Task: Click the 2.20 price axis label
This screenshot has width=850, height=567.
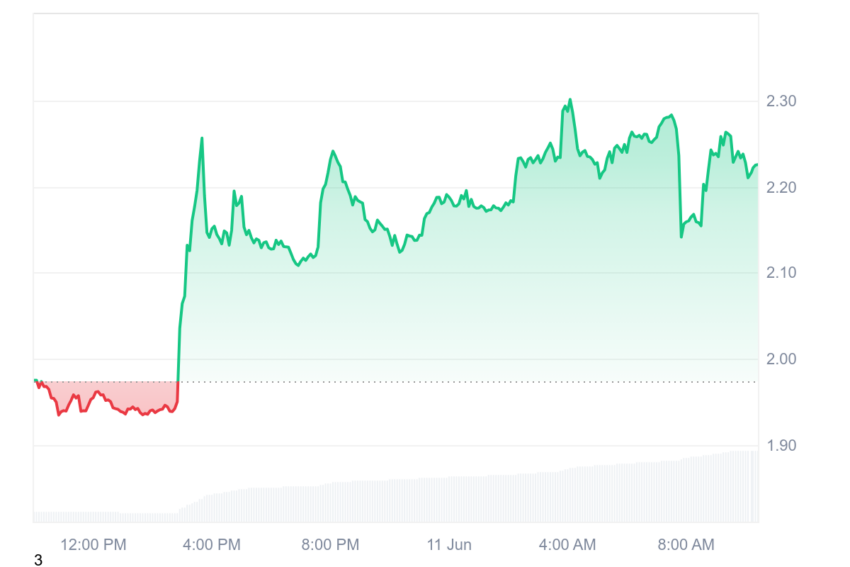Action: click(781, 188)
